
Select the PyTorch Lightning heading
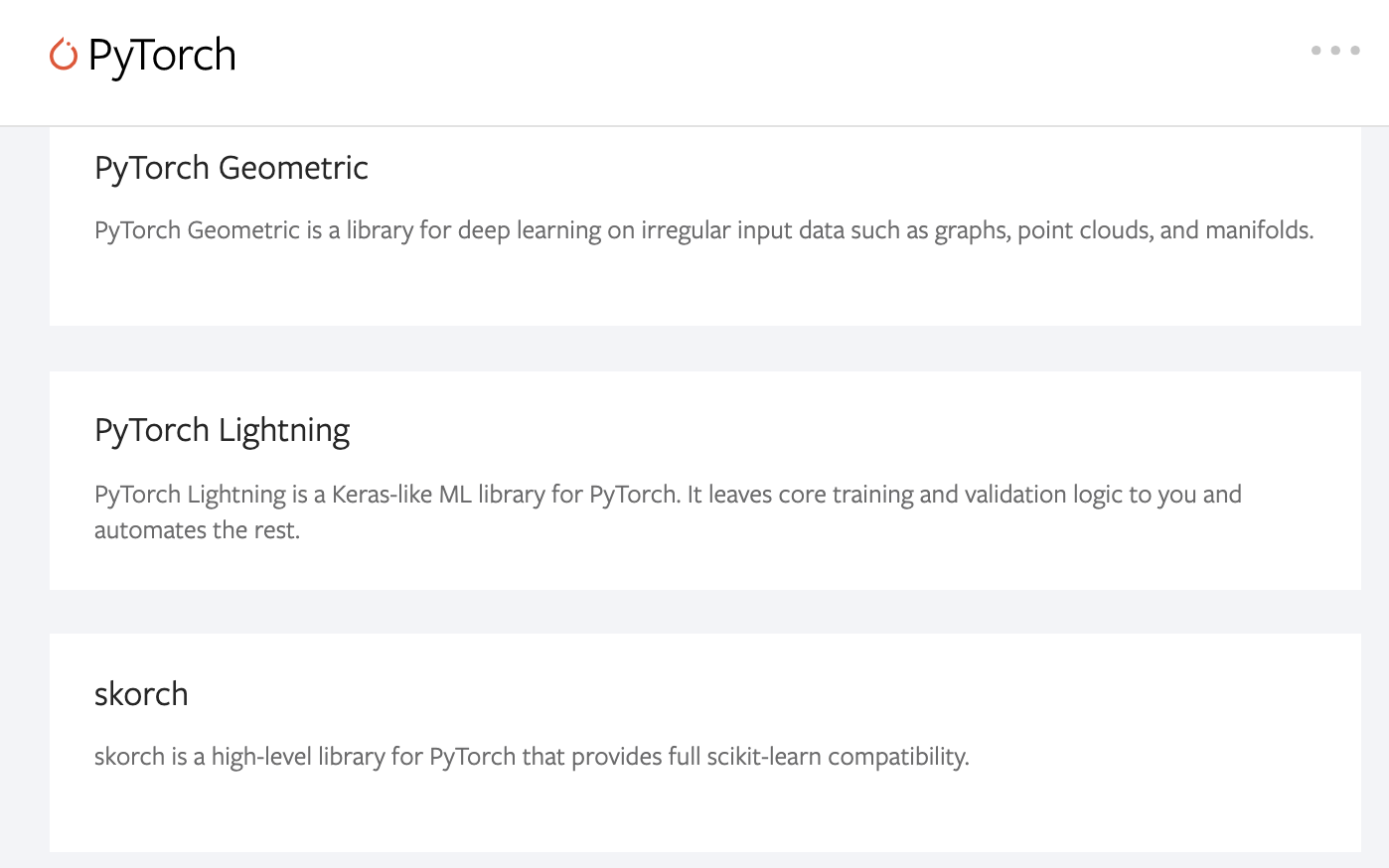222,430
